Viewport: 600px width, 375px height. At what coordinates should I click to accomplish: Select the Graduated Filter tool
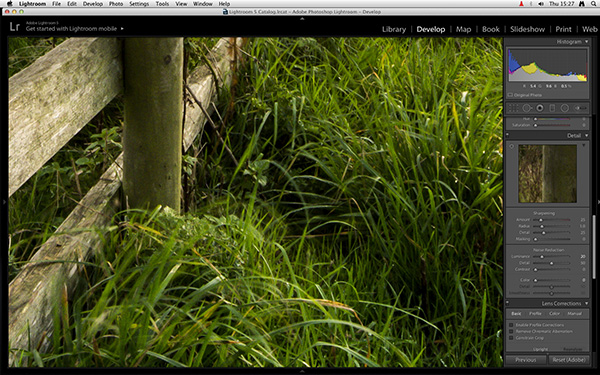(x=552, y=108)
